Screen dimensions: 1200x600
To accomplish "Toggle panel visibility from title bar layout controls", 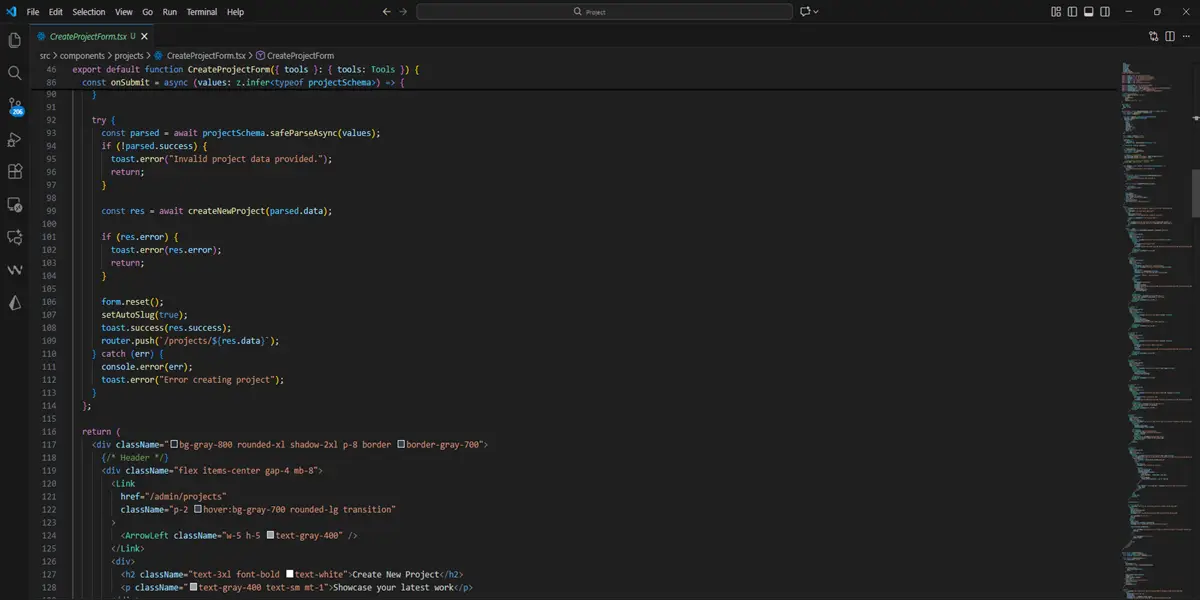I will coord(1087,11).
